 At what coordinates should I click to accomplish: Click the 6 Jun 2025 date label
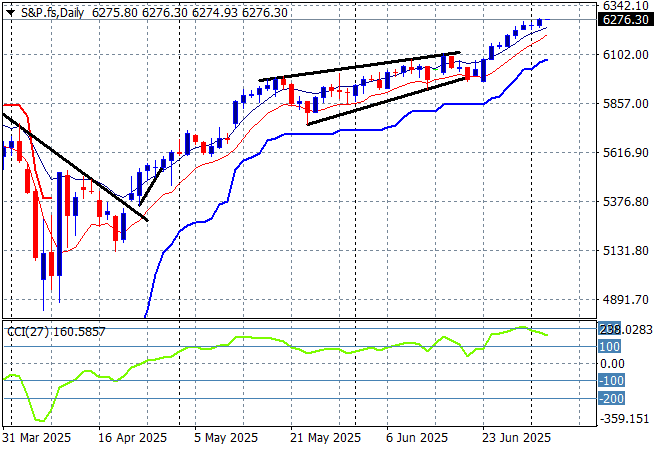(x=414, y=438)
